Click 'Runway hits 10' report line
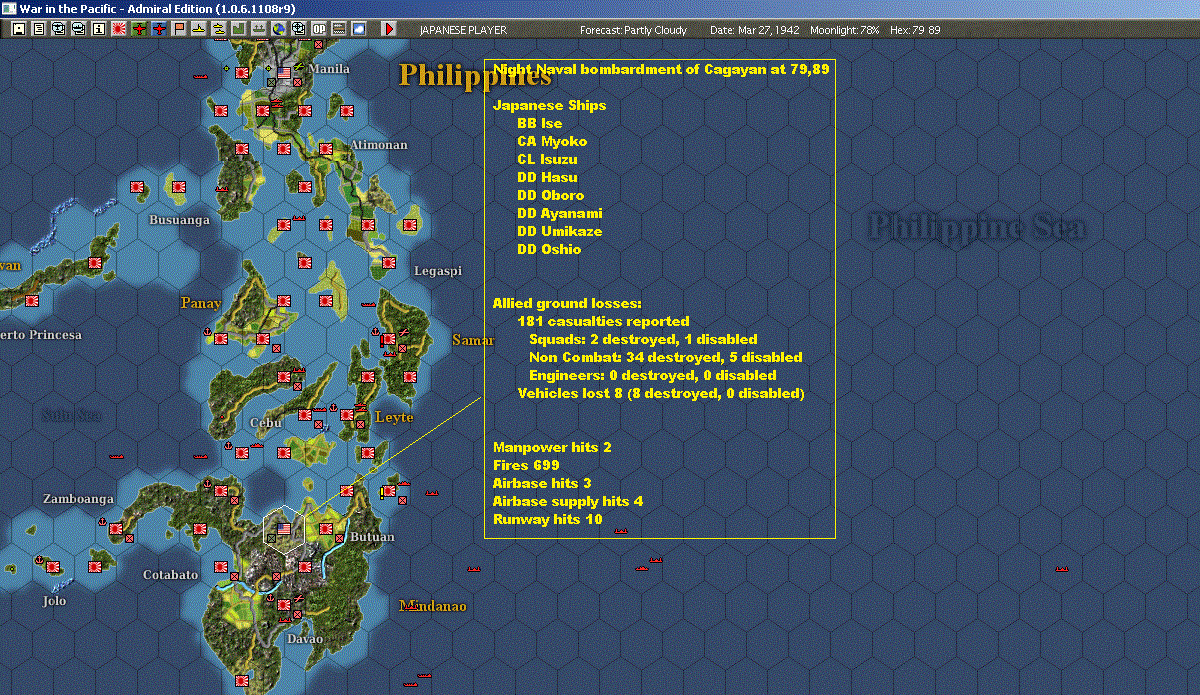 click(x=548, y=519)
